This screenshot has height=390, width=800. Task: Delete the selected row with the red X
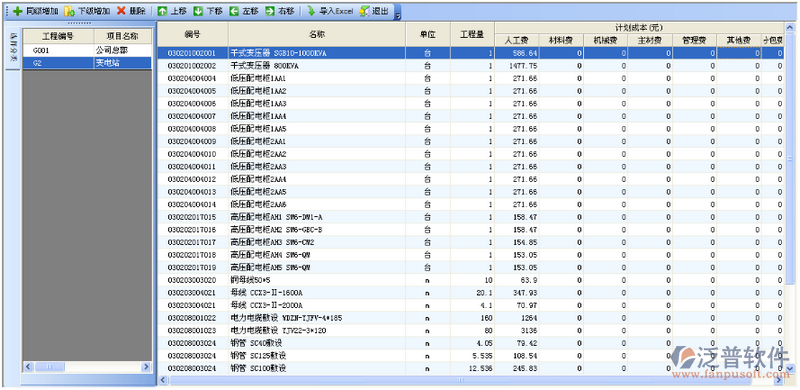[x=132, y=11]
